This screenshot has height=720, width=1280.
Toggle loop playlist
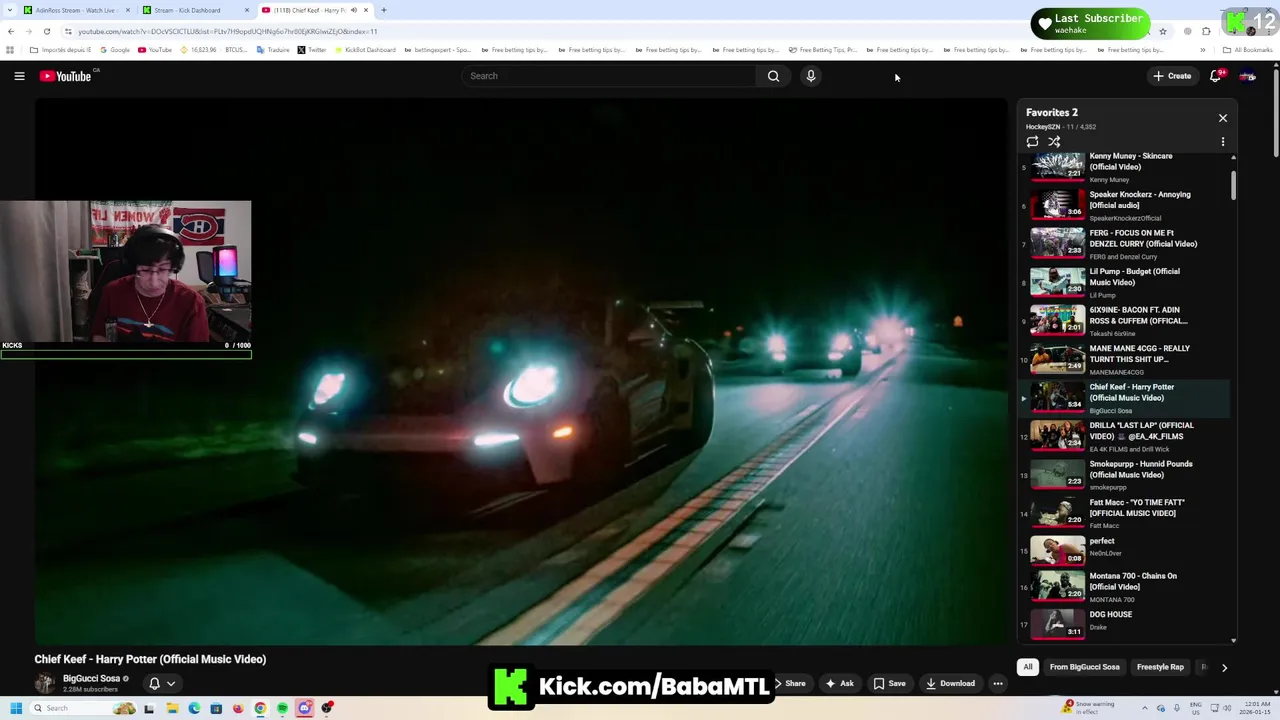(x=1032, y=142)
